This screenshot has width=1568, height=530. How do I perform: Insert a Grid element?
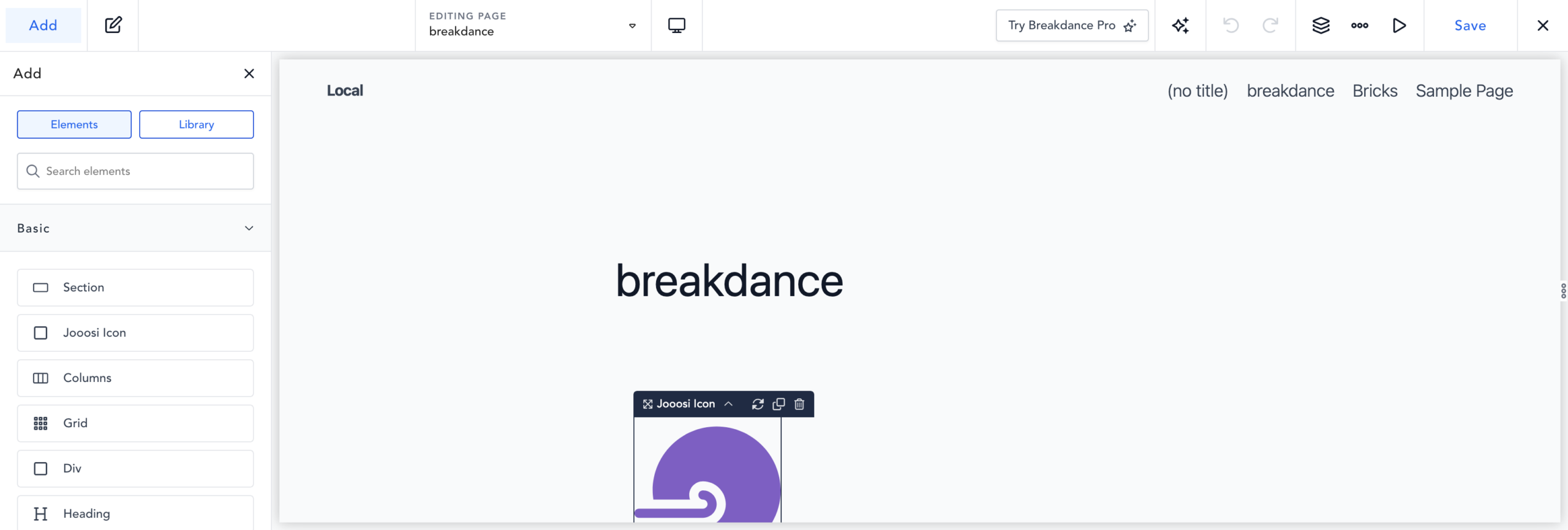pyautogui.click(x=135, y=424)
